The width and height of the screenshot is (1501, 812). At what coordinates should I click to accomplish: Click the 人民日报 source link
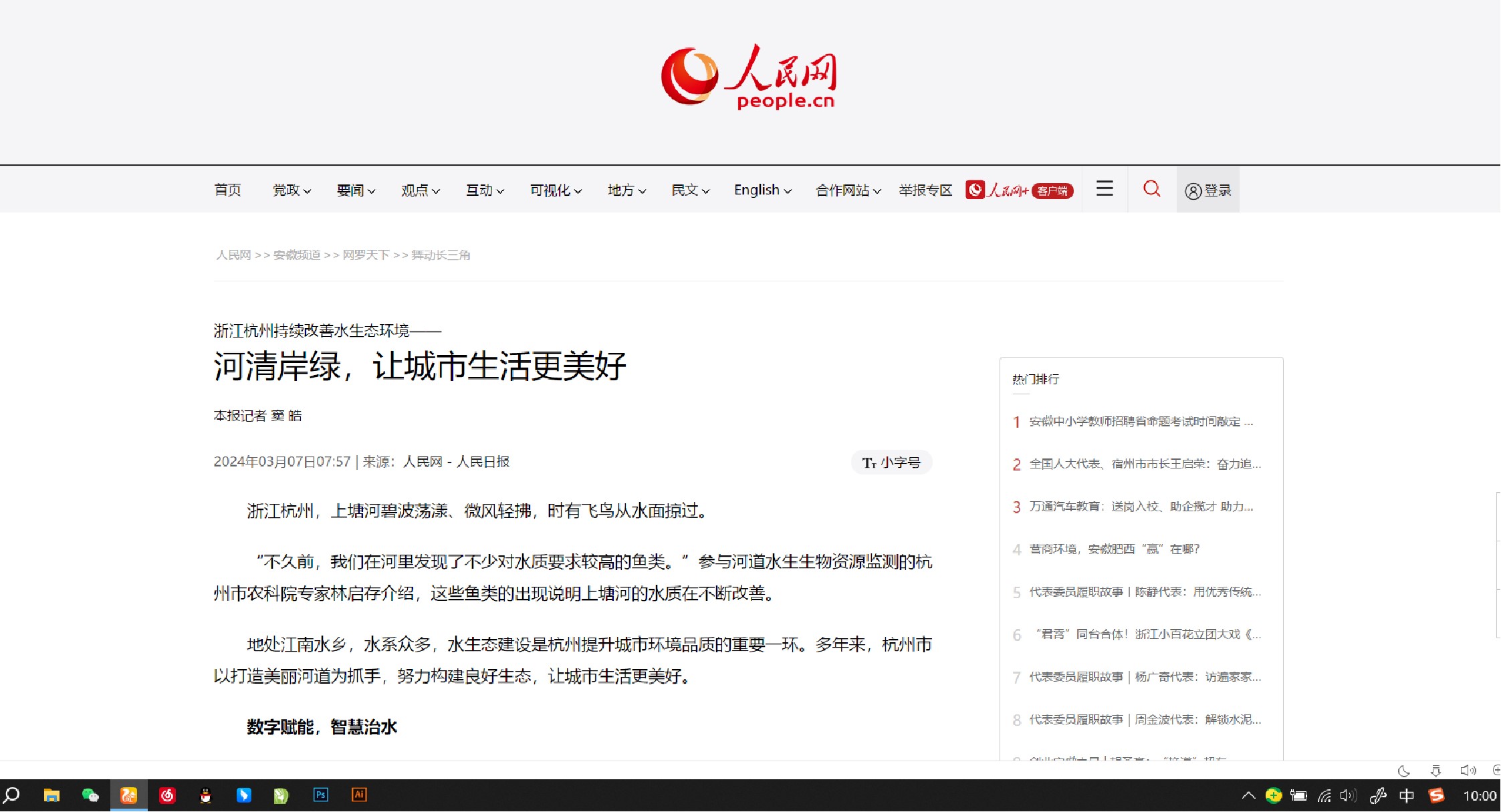tap(483, 462)
